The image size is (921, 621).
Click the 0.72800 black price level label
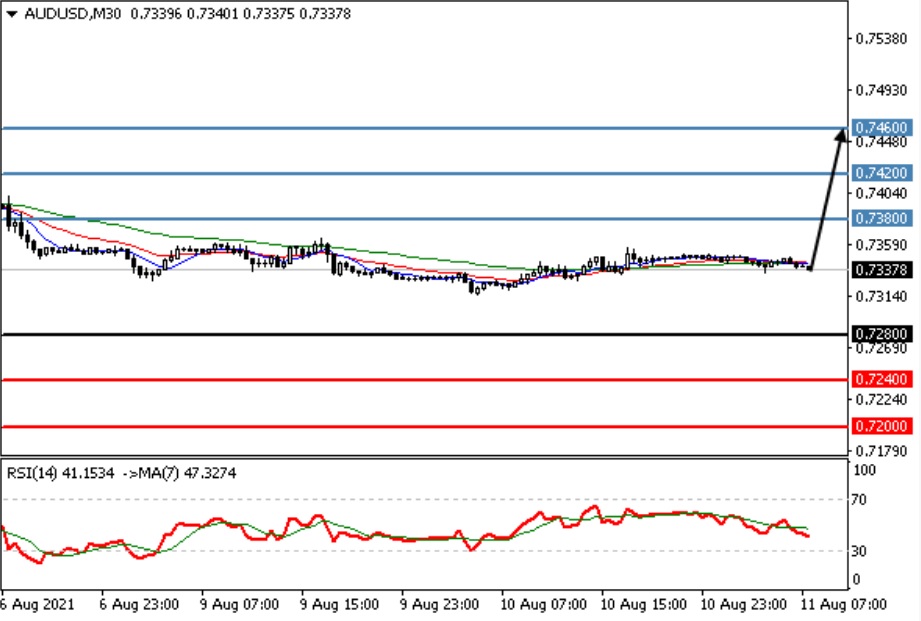click(881, 334)
